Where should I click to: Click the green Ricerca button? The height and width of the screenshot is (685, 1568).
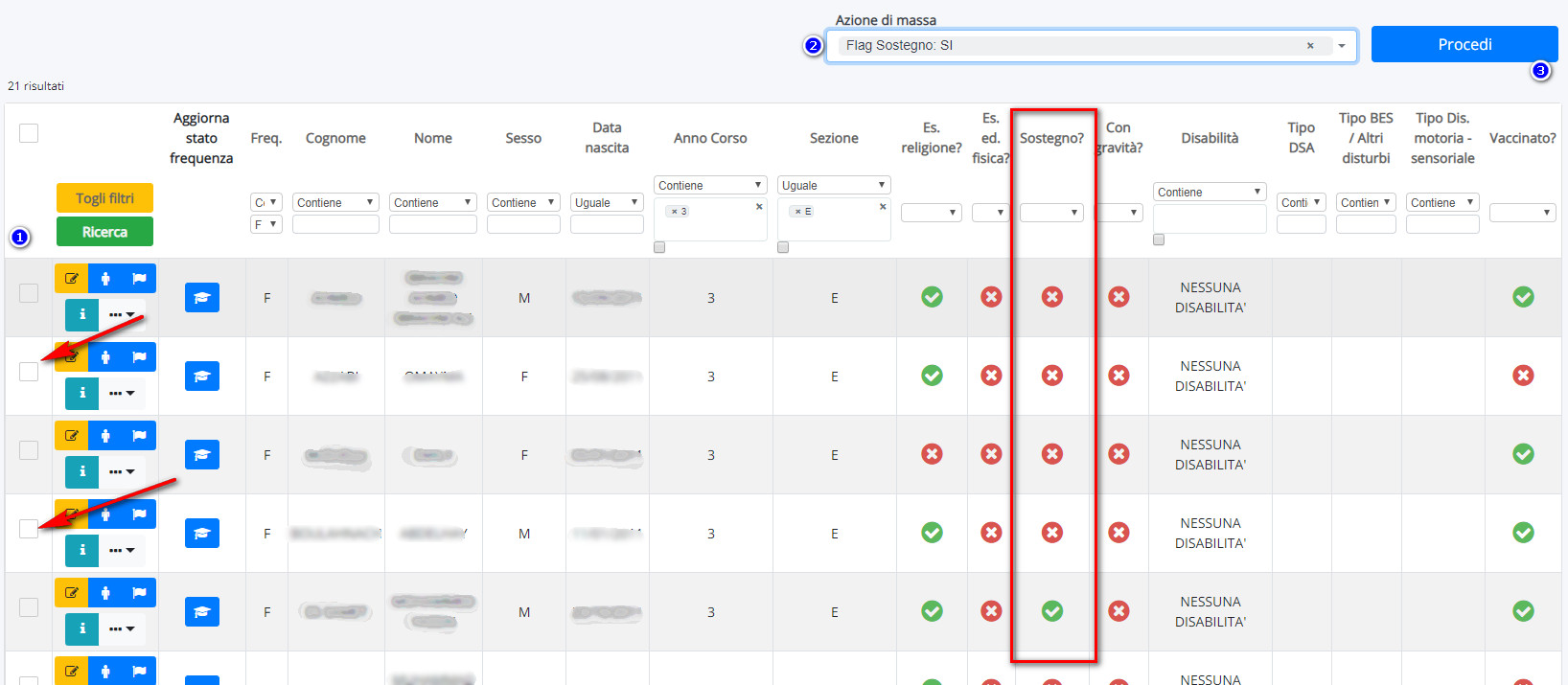click(x=104, y=232)
